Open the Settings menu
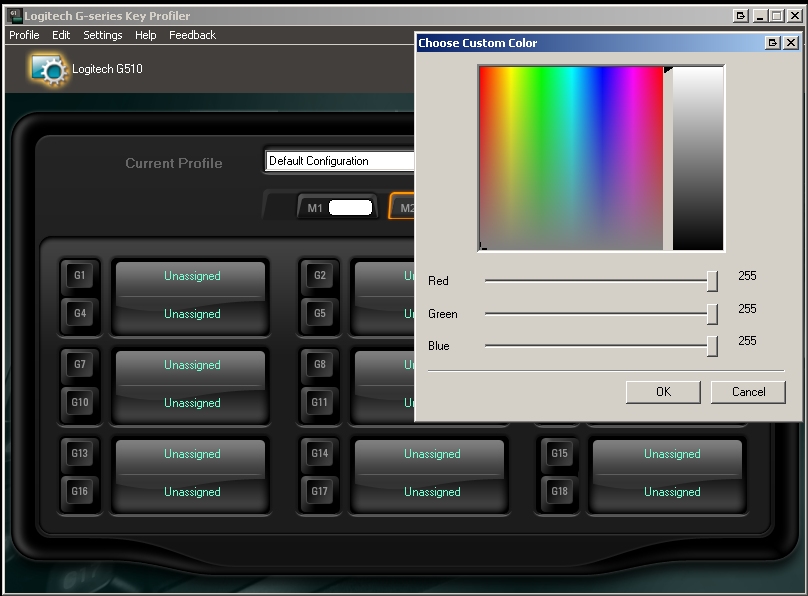The height and width of the screenshot is (596, 808). 103,35
